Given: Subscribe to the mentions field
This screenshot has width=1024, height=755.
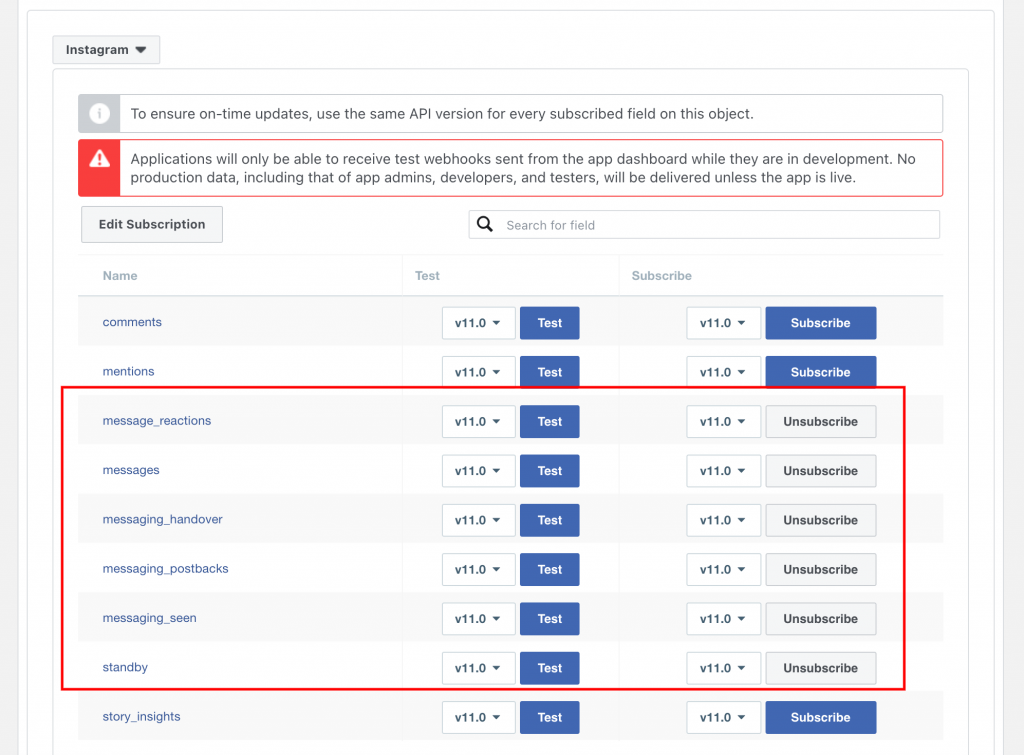Looking at the screenshot, I should (820, 371).
